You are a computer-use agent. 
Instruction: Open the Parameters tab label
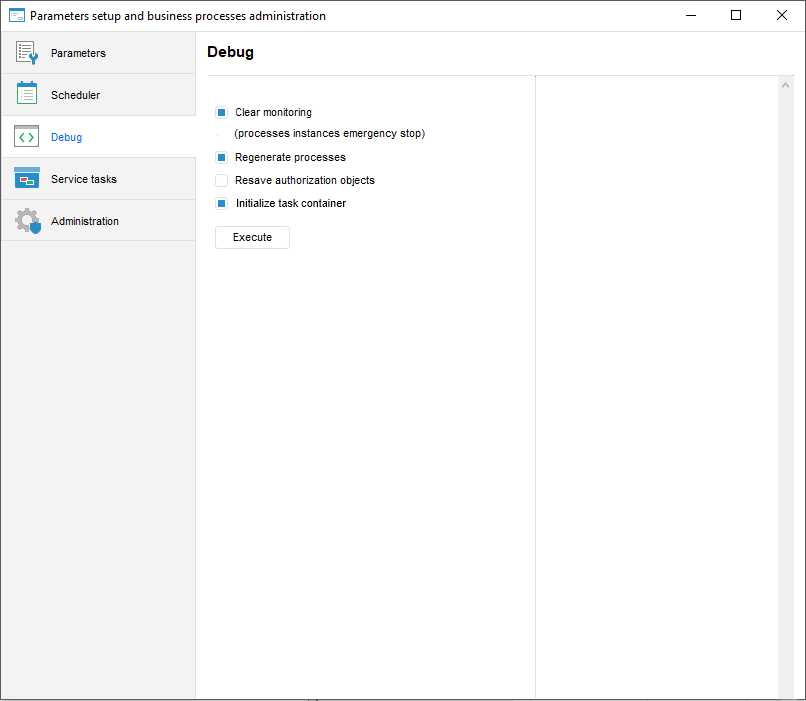78,53
